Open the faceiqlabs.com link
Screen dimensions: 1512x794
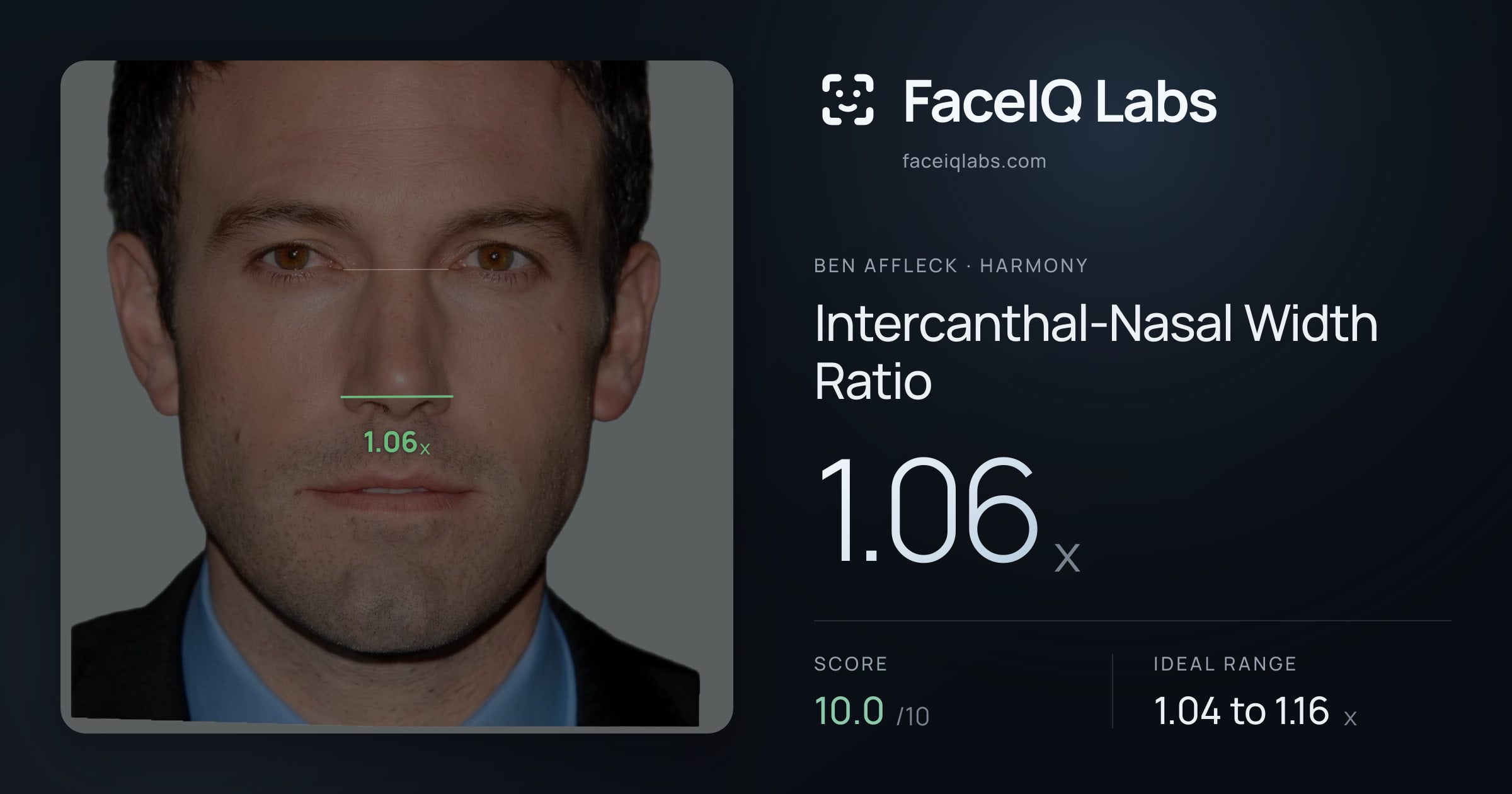pyautogui.click(x=974, y=161)
